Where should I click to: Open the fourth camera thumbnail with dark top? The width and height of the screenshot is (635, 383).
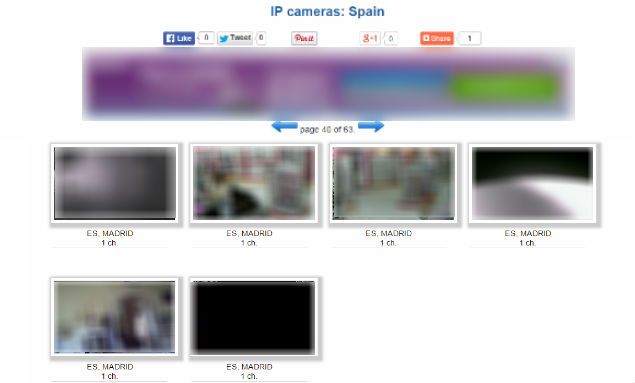tap(533, 183)
